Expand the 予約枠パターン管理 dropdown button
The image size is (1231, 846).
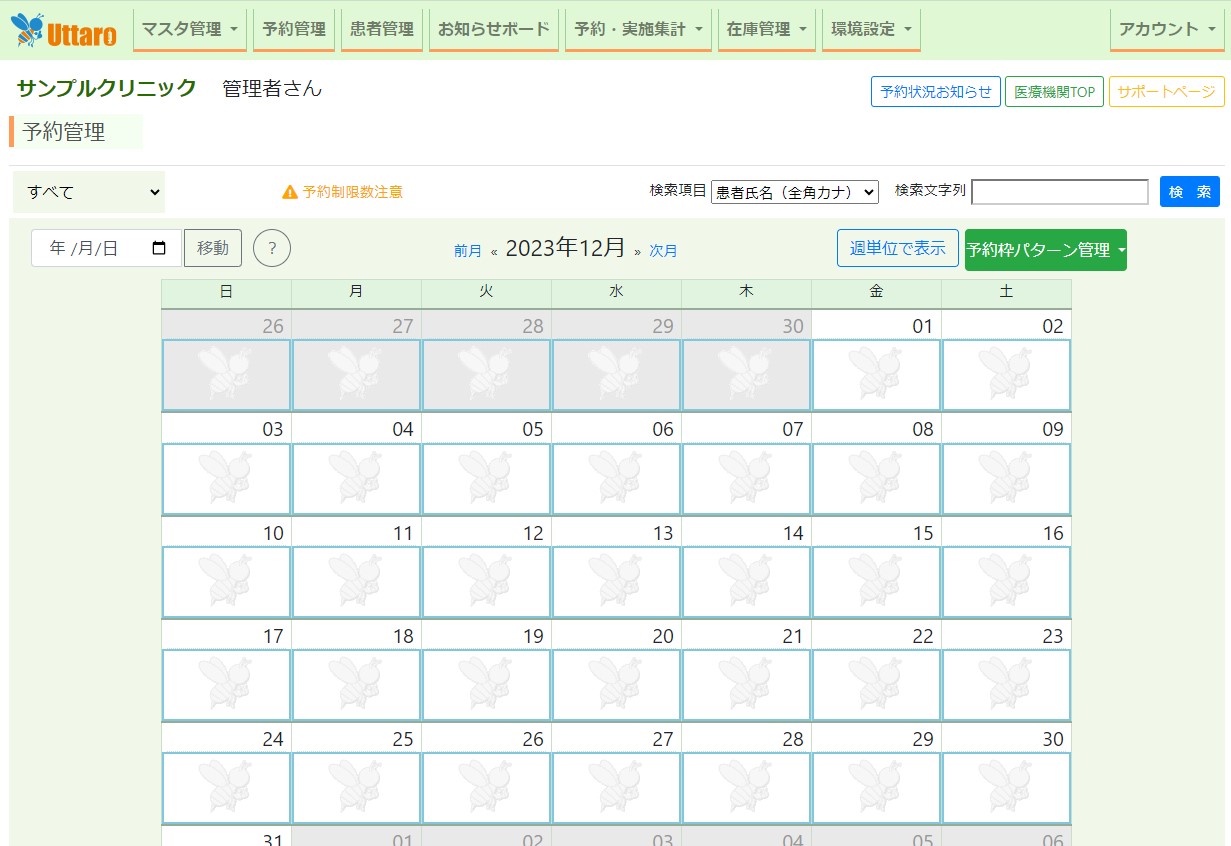(x=1045, y=250)
